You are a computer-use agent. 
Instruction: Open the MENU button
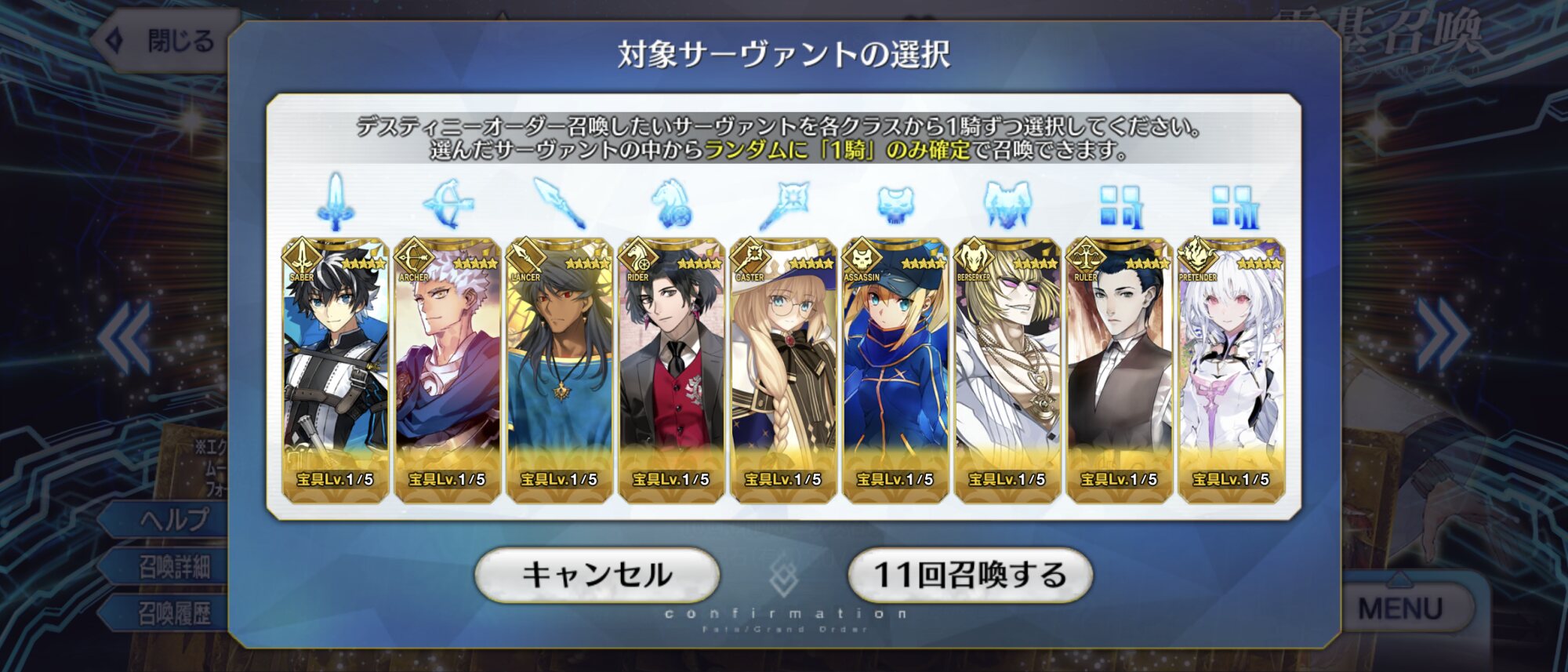coord(1400,608)
